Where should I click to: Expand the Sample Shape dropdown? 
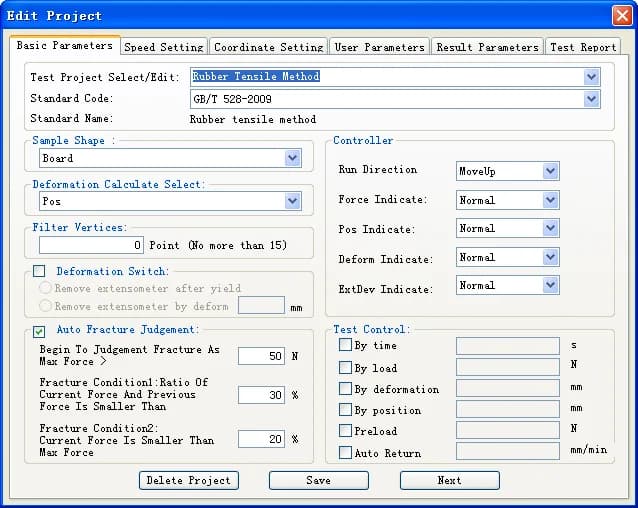click(293, 158)
